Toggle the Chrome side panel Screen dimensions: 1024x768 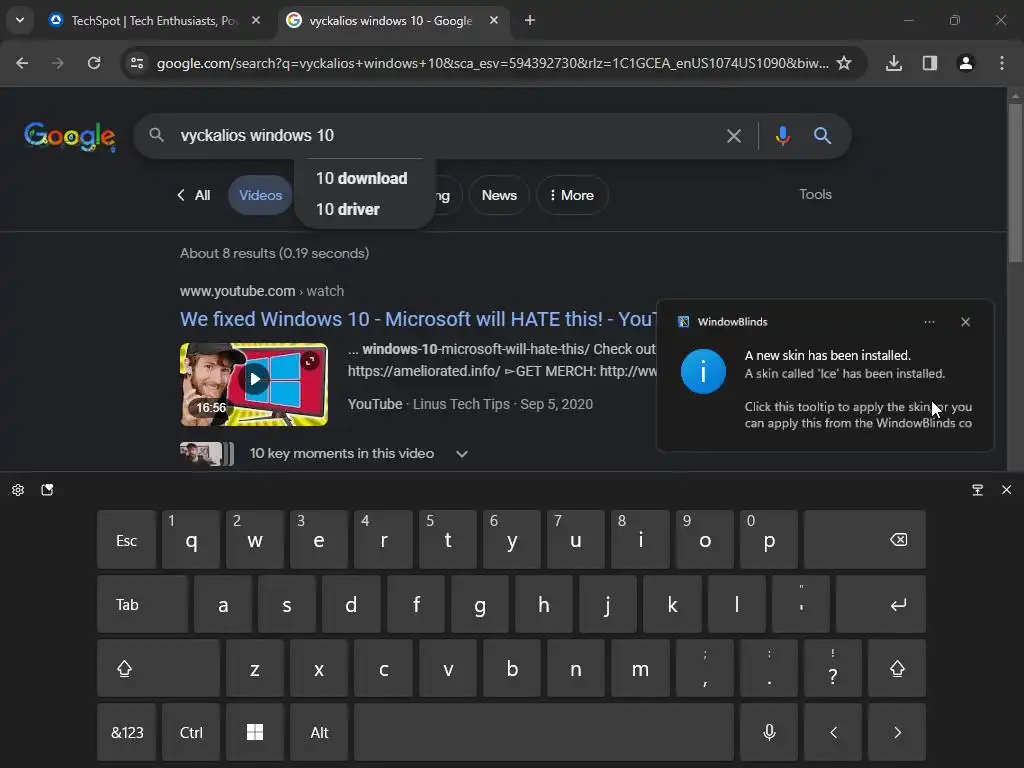[929, 63]
